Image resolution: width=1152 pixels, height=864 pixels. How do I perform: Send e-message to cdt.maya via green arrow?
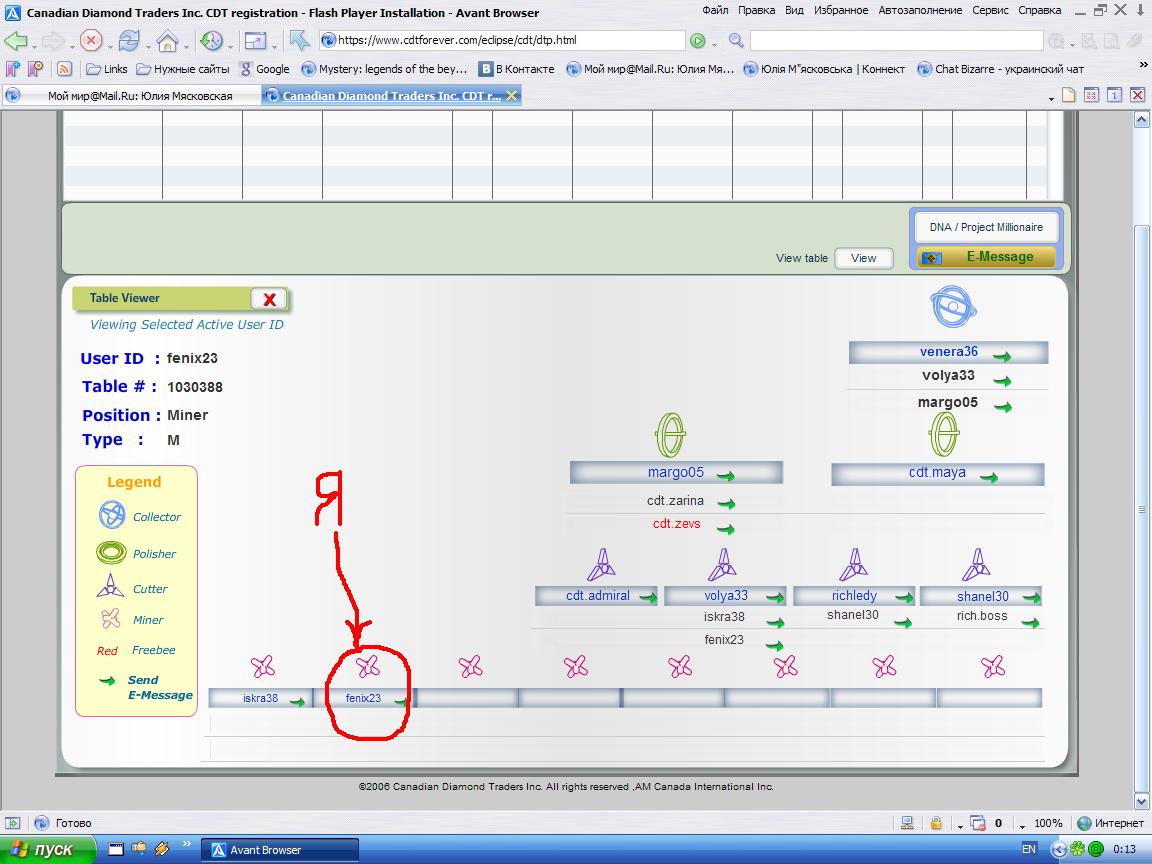click(x=988, y=476)
